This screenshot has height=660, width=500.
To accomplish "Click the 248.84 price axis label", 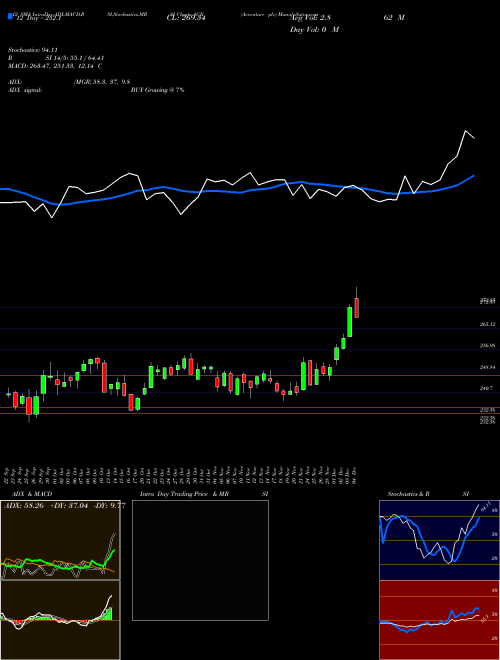I will (487, 367).
